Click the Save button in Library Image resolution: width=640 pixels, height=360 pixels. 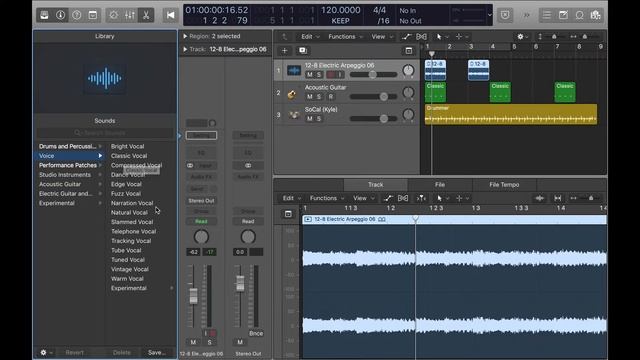(x=157, y=353)
